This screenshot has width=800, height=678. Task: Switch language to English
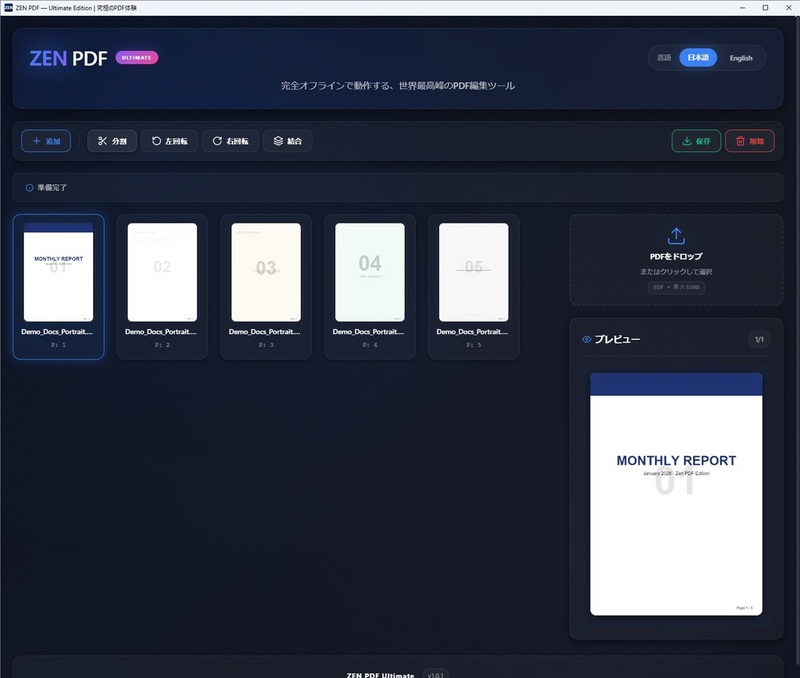[x=741, y=58]
